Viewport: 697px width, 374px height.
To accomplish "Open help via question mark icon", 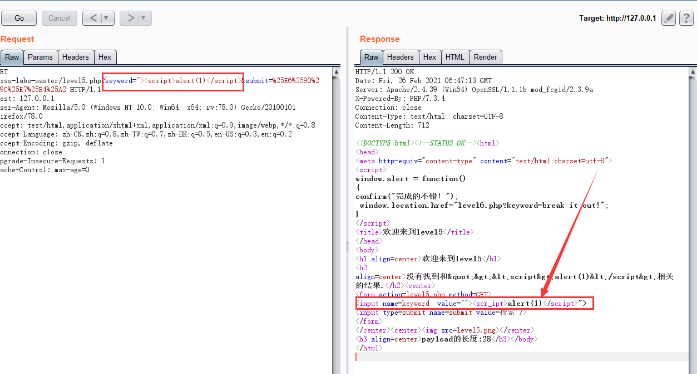I will pyautogui.click(x=686, y=18).
